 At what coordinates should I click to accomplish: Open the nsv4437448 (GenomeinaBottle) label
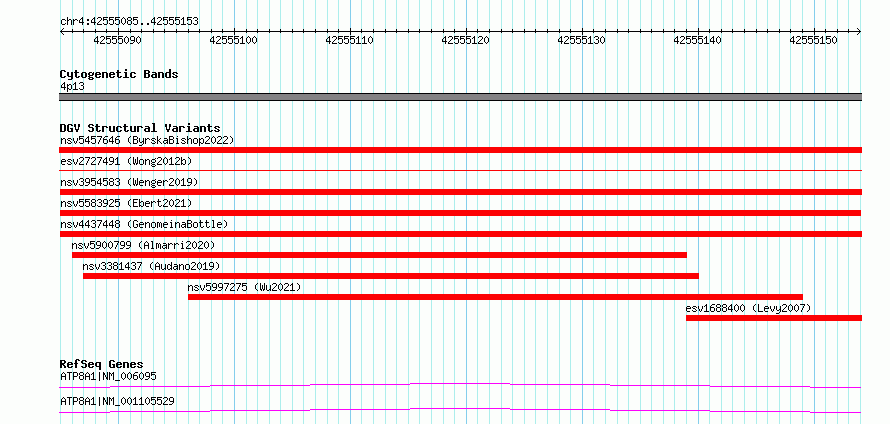[x=144, y=224]
